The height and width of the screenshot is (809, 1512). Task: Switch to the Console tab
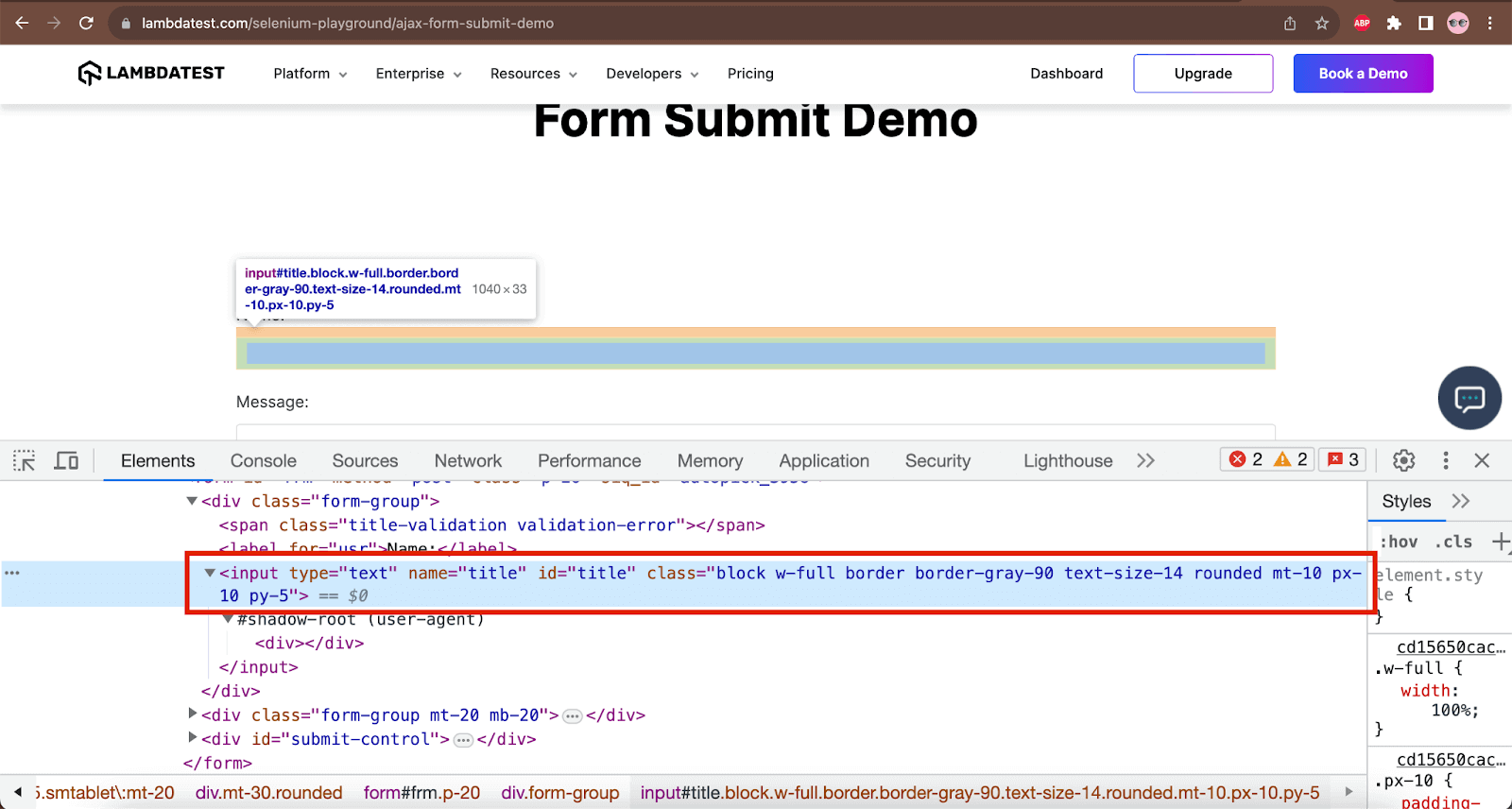264,460
